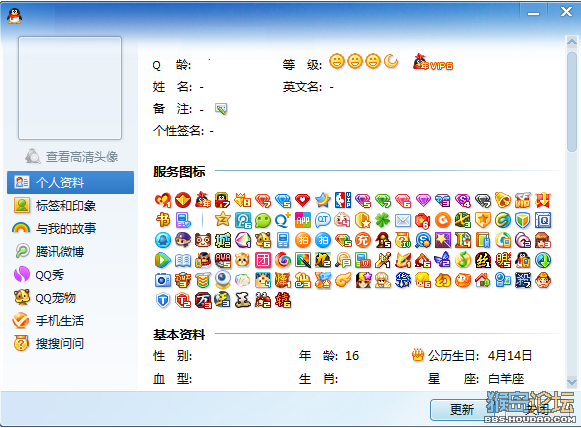Click the vertical scrollbar thumb
The image size is (581, 428).
pos(572,102)
